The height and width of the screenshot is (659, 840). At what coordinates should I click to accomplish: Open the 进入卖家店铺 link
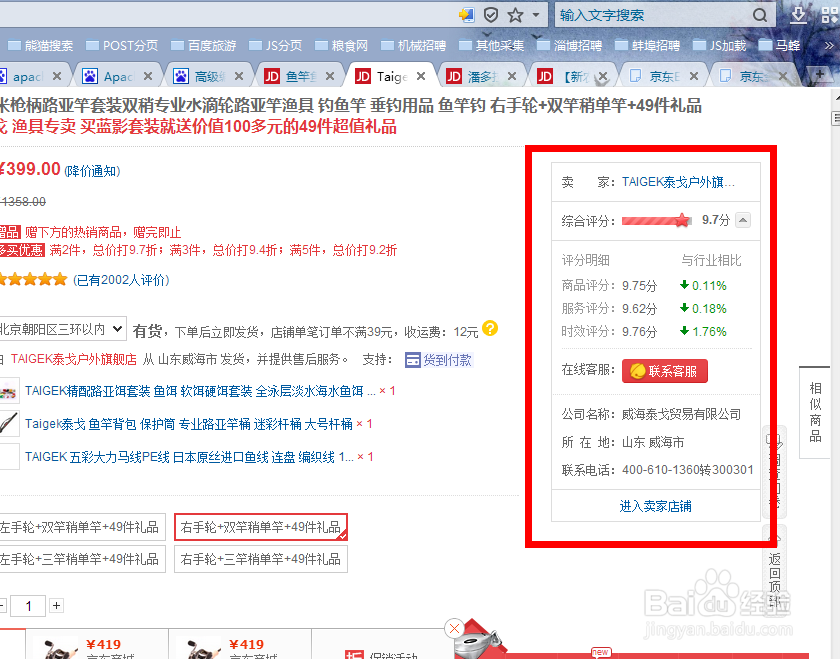tap(656, 506)
